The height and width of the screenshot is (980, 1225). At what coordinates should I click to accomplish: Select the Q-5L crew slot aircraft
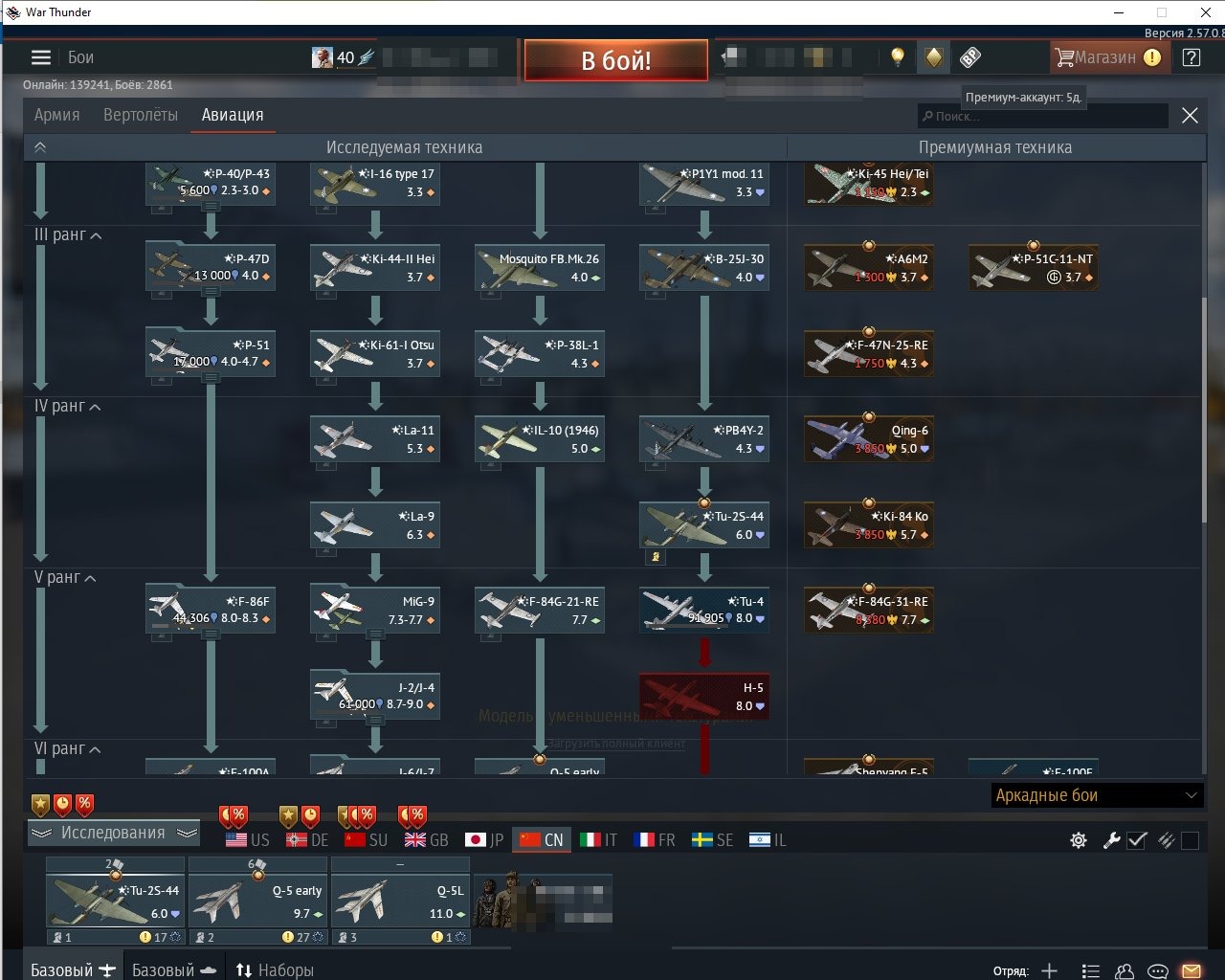coord(400,901)
